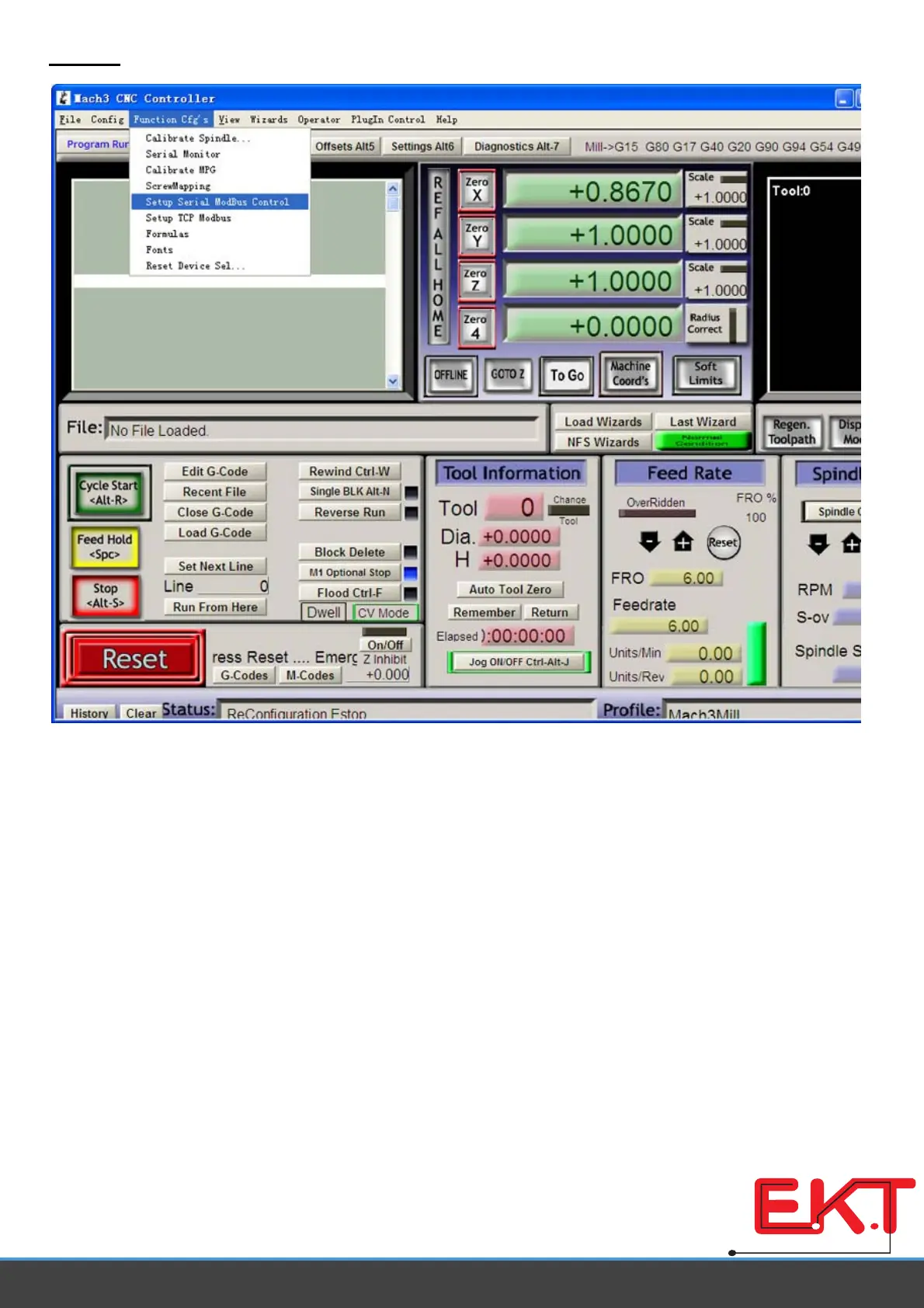Toggle Jog ON/OFF Ctrl-Alt-J
The width and height of the screenshot is (924, 1308).
(x=519, y=663)
